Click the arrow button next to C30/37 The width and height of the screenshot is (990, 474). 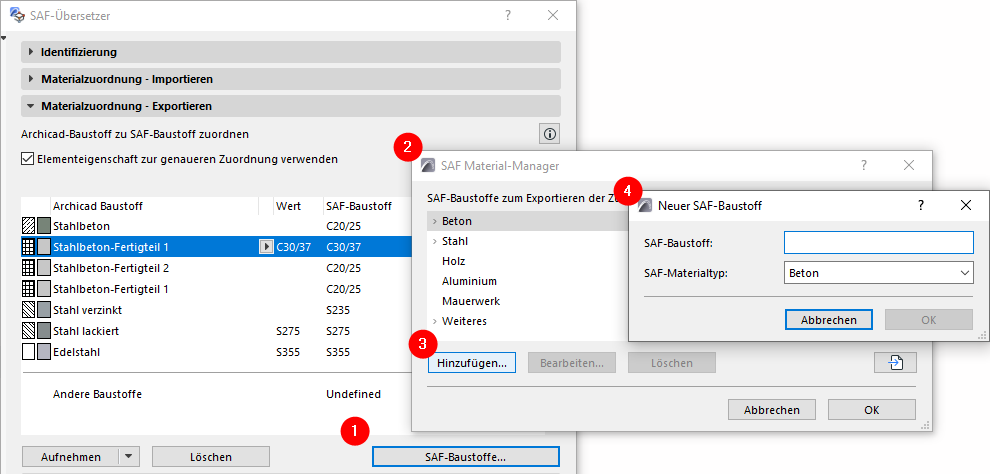[266, 247]
